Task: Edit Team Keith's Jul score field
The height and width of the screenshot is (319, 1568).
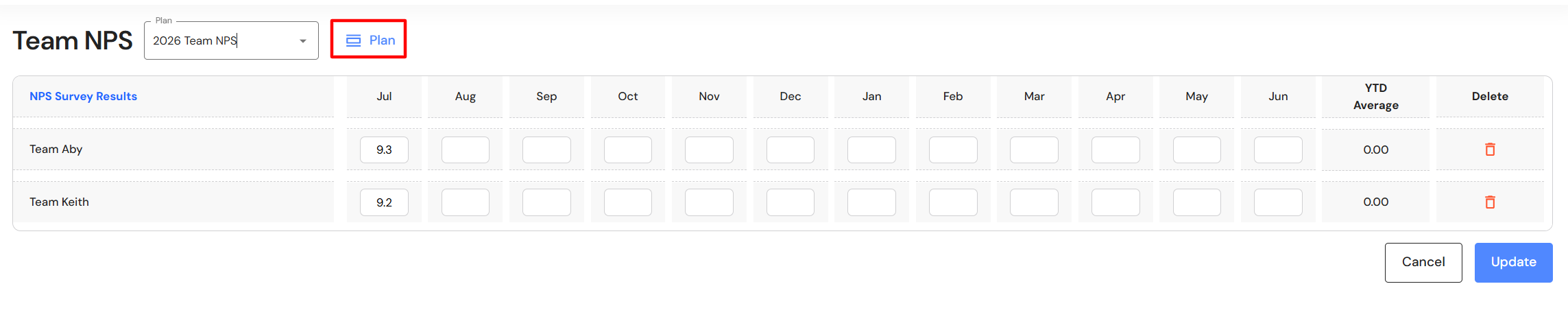Action: point(384,202)
